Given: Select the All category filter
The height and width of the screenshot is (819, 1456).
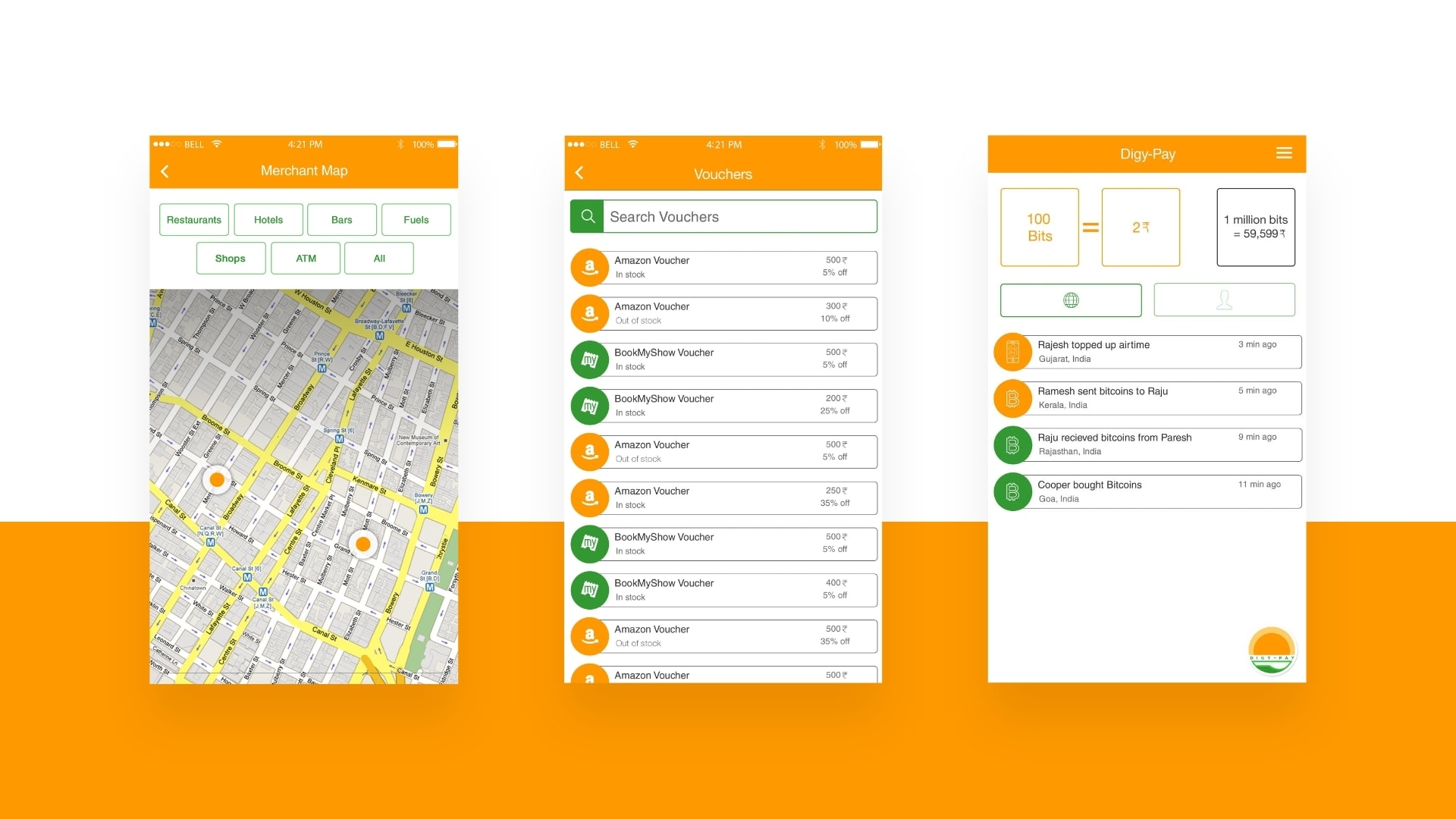Looking at the screenshot, I should point(379,259).
